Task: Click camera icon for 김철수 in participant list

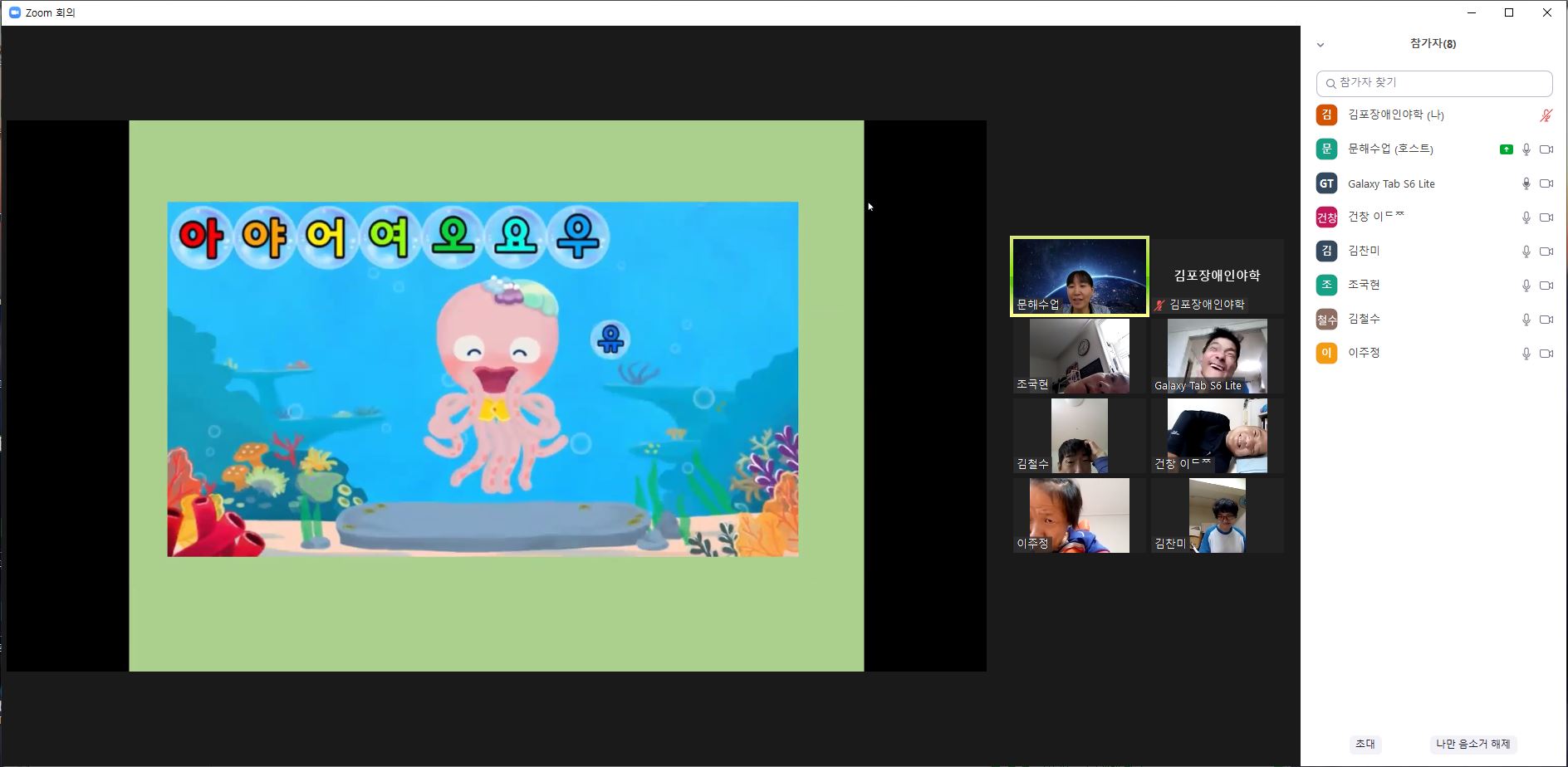Action: click(x=1546, y=320)
